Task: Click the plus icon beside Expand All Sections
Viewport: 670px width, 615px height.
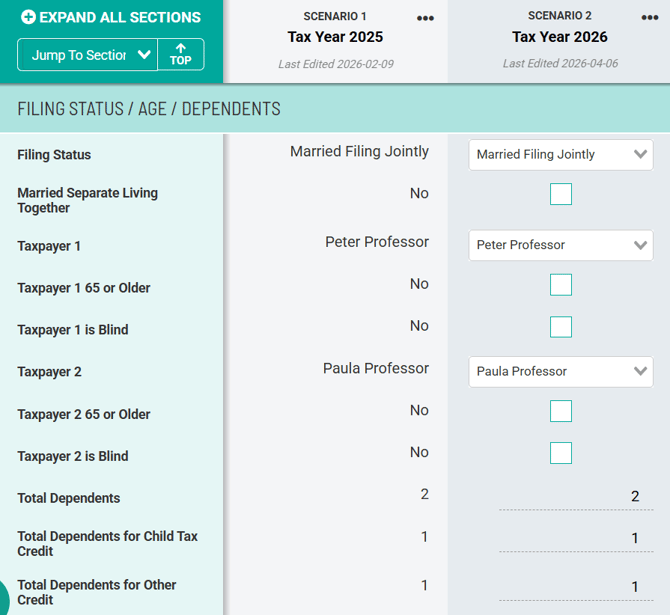Action: pos(28,17)
